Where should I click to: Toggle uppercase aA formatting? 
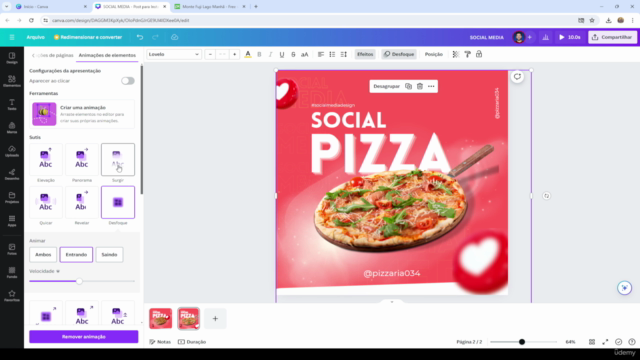pos(304,54)
